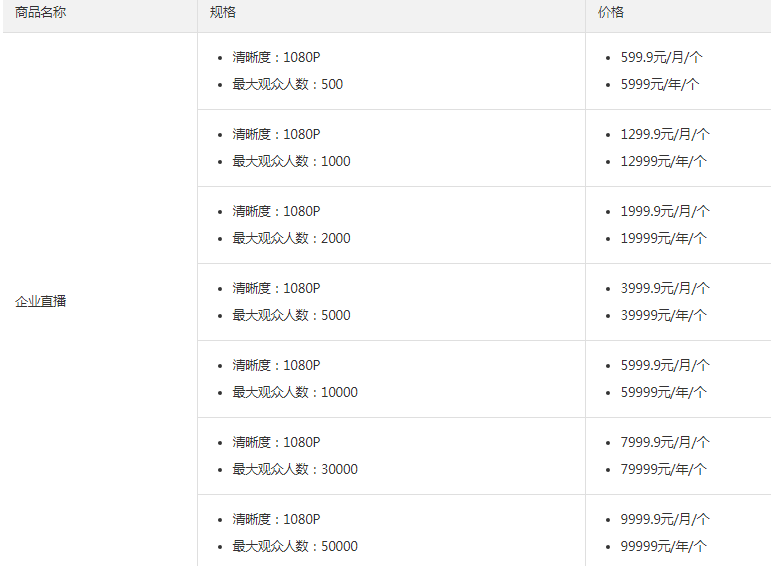771x566 pixels.
Task: Click the 价格 column header
Action: coord(611,12)
